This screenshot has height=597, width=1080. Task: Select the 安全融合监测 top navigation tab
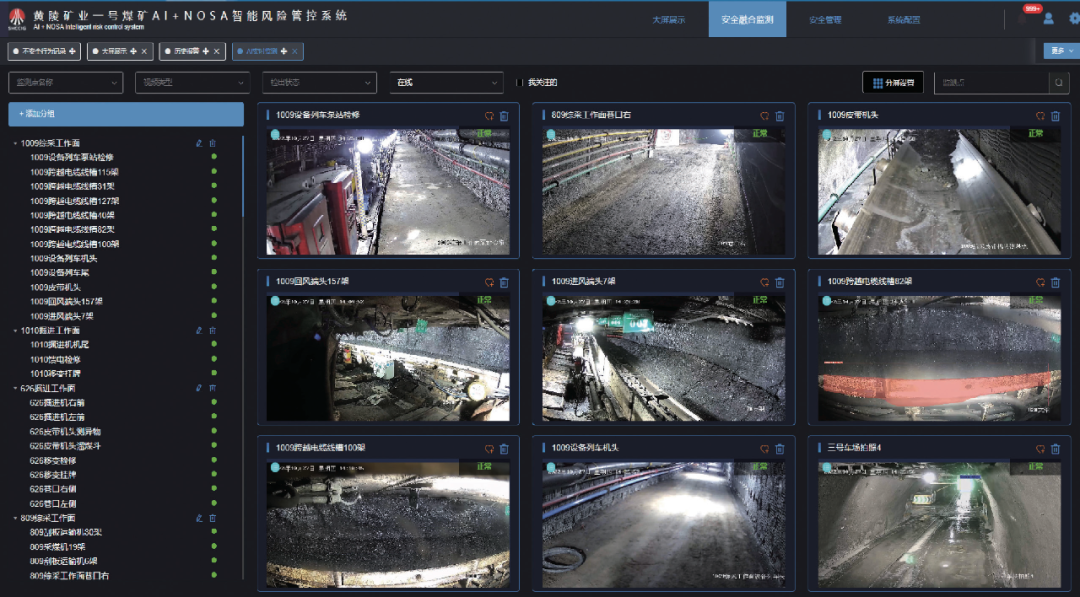pos(747,19)
